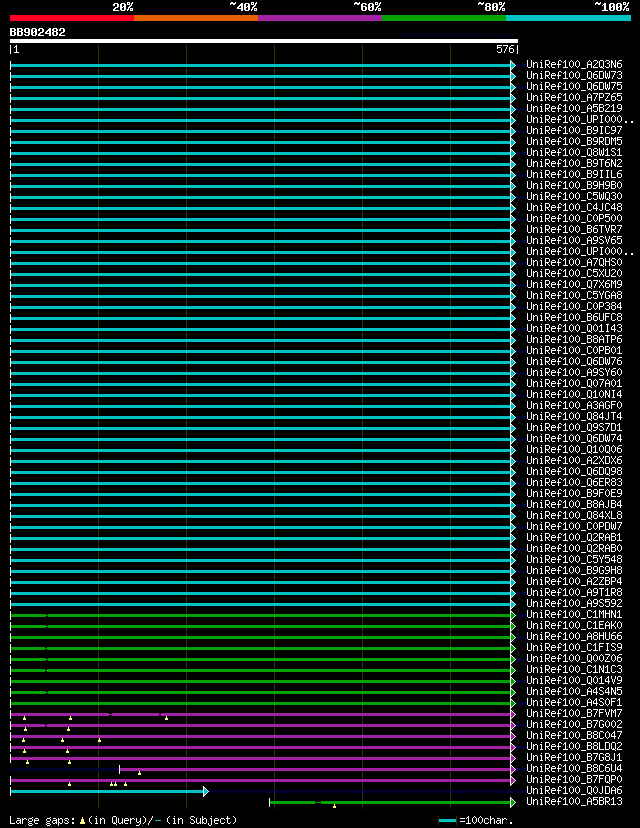Select the UniRef100_Q7X6M9 label
This screenshot has width=640, height=828.
pyautogui.click(x=574, y=284)
